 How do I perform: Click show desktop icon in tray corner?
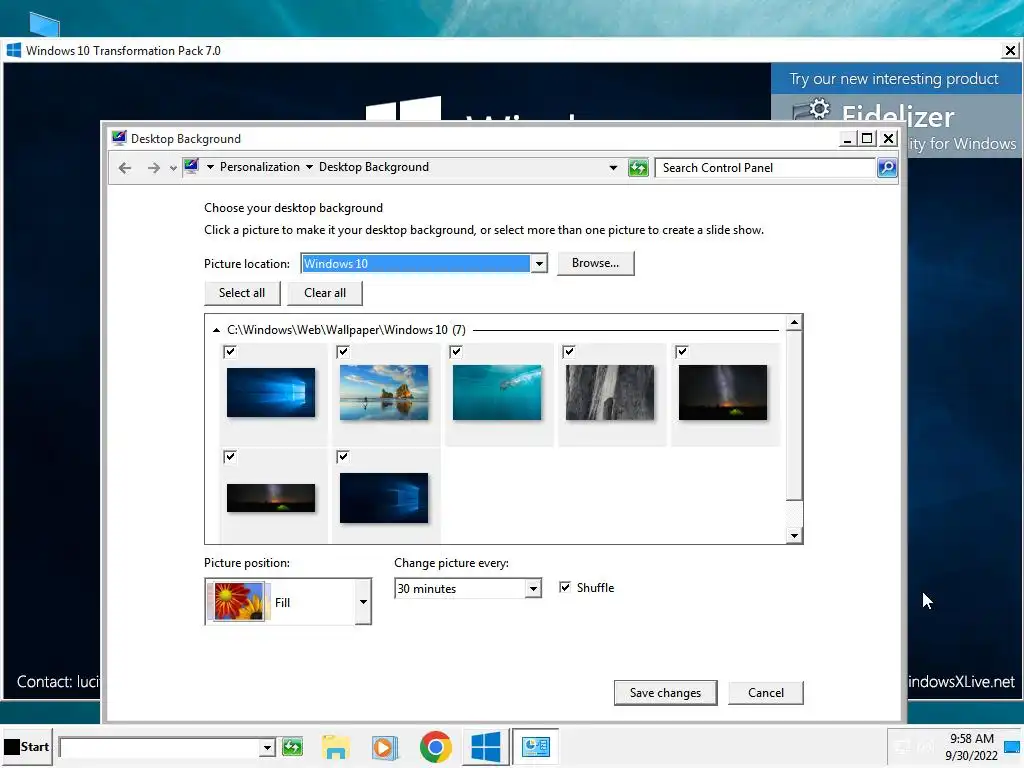[1012, 747]
